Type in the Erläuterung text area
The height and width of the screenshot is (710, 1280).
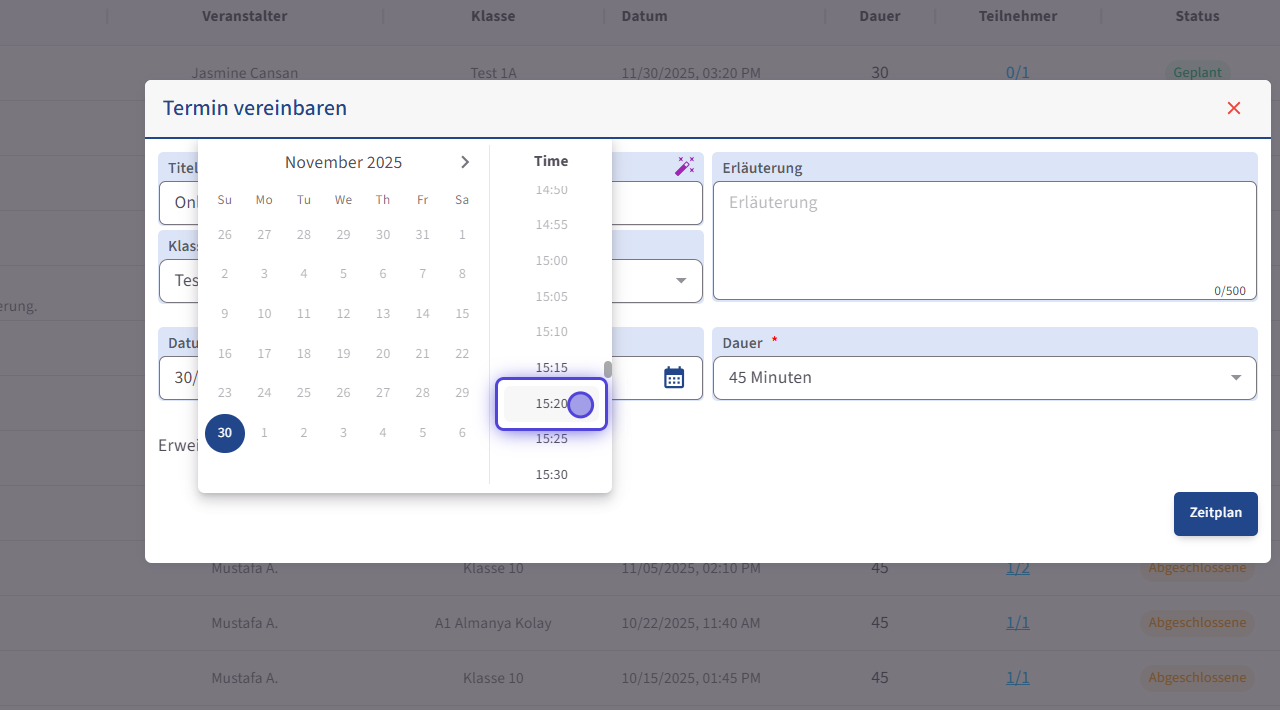(x=984, y=240)
